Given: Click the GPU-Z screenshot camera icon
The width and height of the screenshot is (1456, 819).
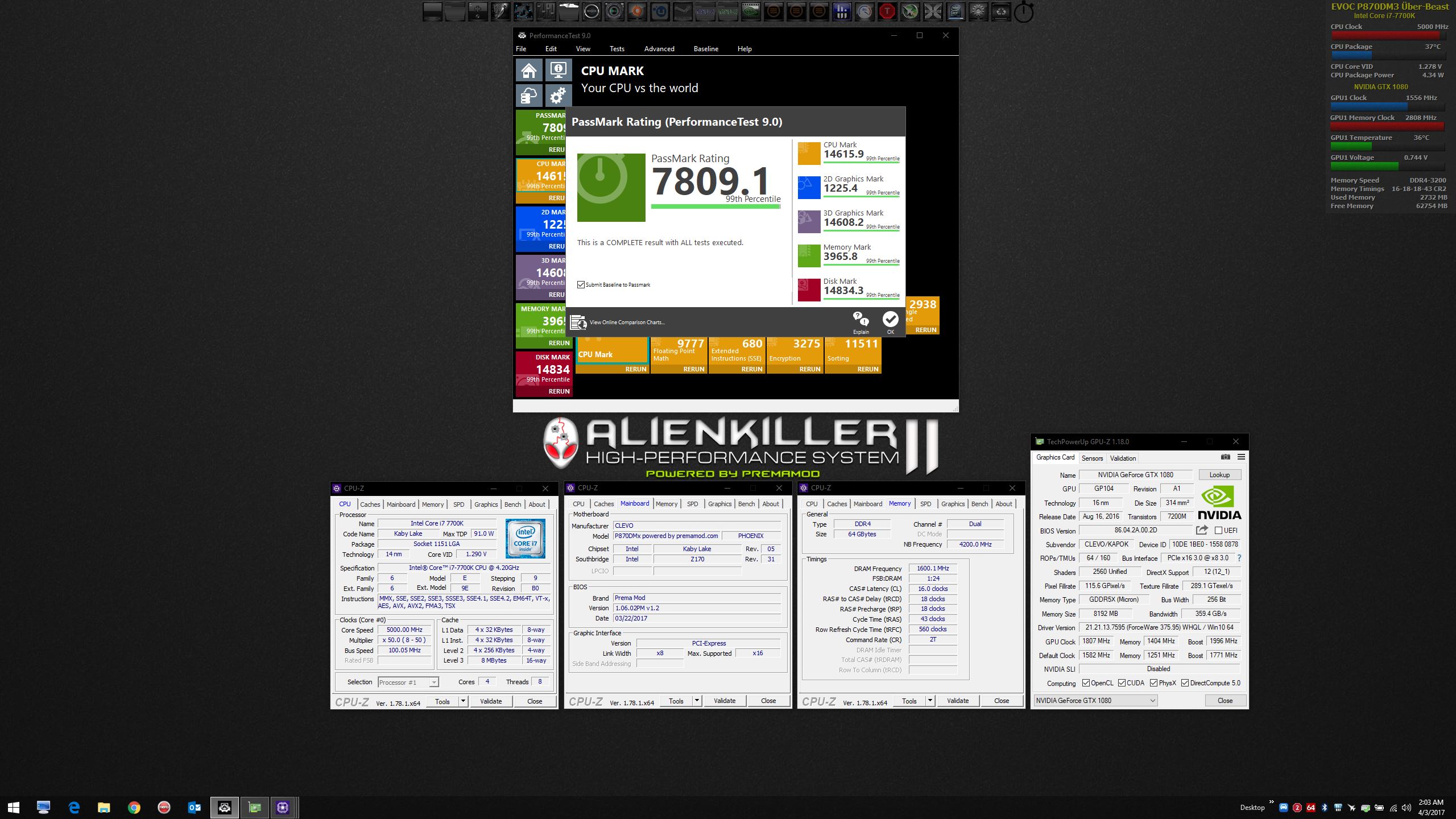Looking at the screenshot, I should click(1225, 457).
